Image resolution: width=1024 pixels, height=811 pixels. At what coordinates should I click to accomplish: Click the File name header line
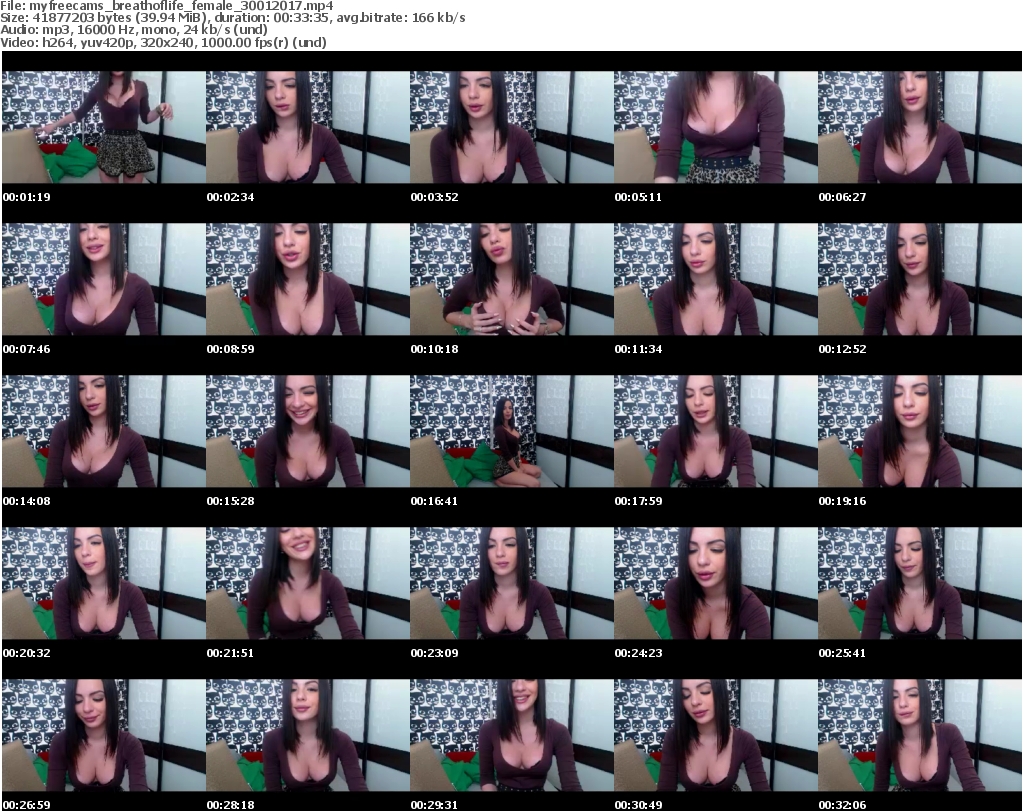click(x=167, y=6)
